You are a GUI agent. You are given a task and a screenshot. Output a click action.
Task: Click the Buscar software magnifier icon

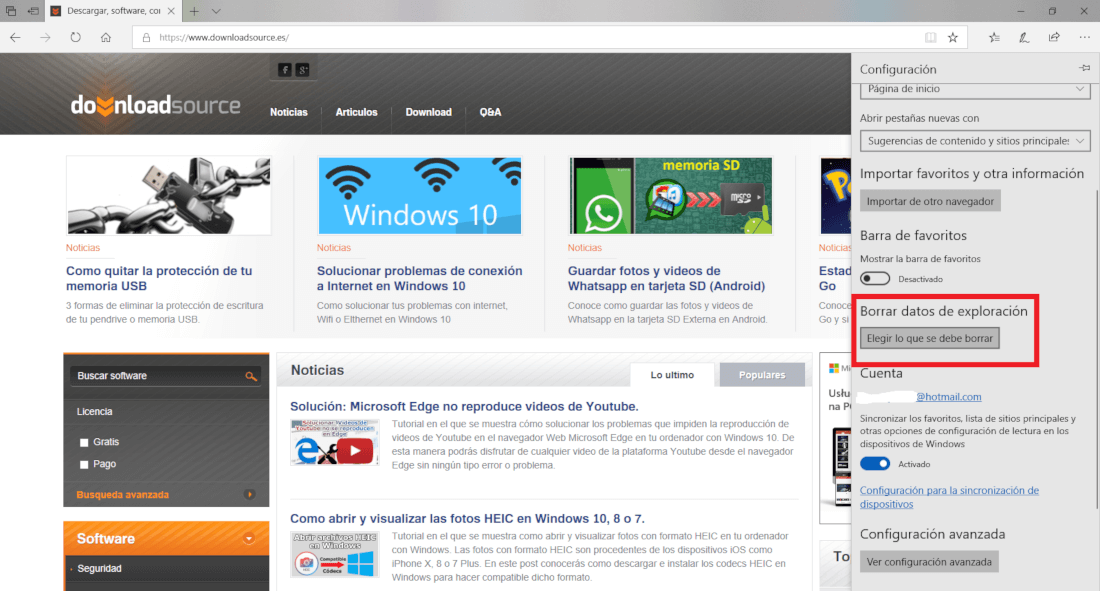(250, 376)
